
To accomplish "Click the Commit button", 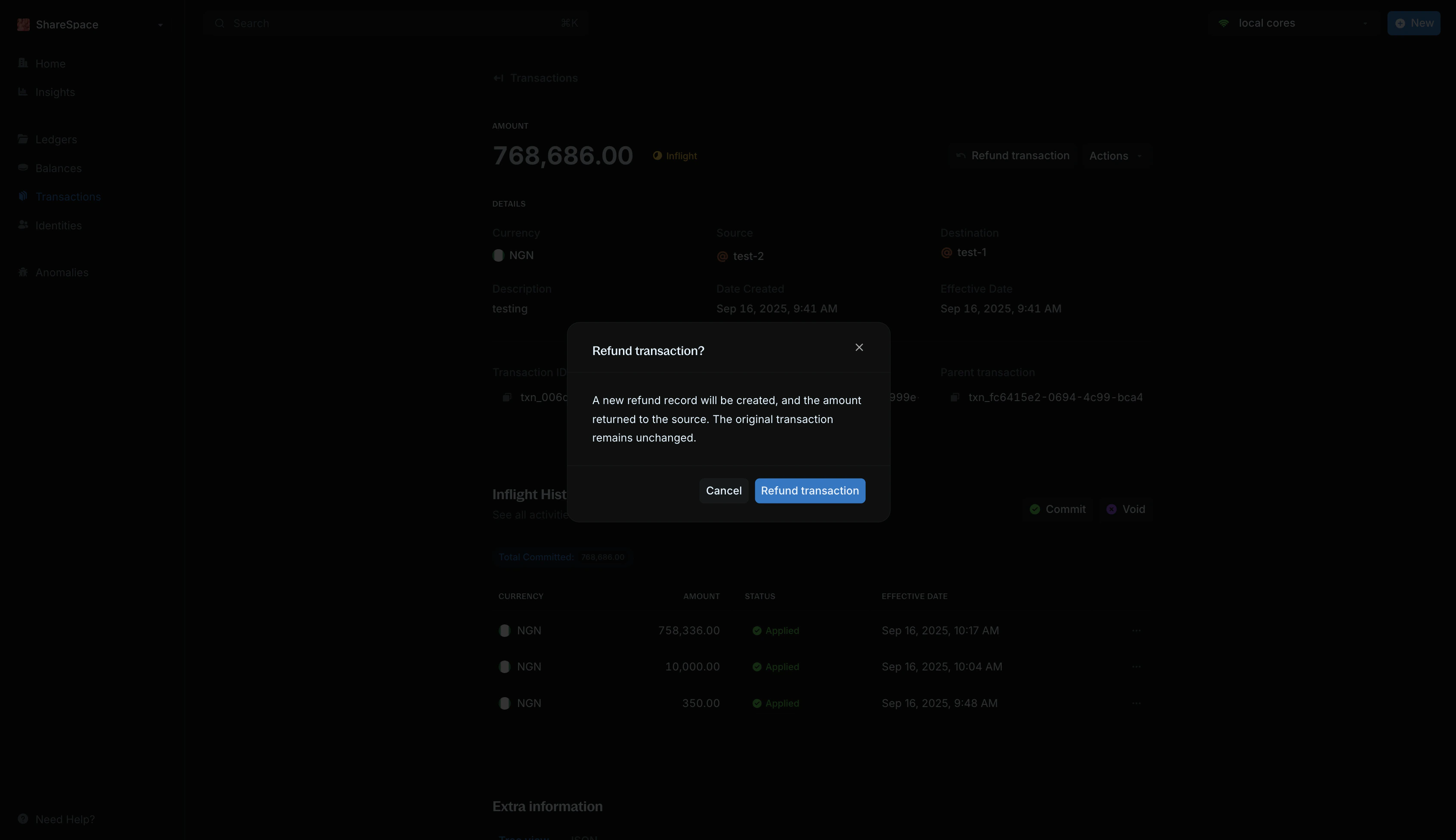I will (1058, 510).
